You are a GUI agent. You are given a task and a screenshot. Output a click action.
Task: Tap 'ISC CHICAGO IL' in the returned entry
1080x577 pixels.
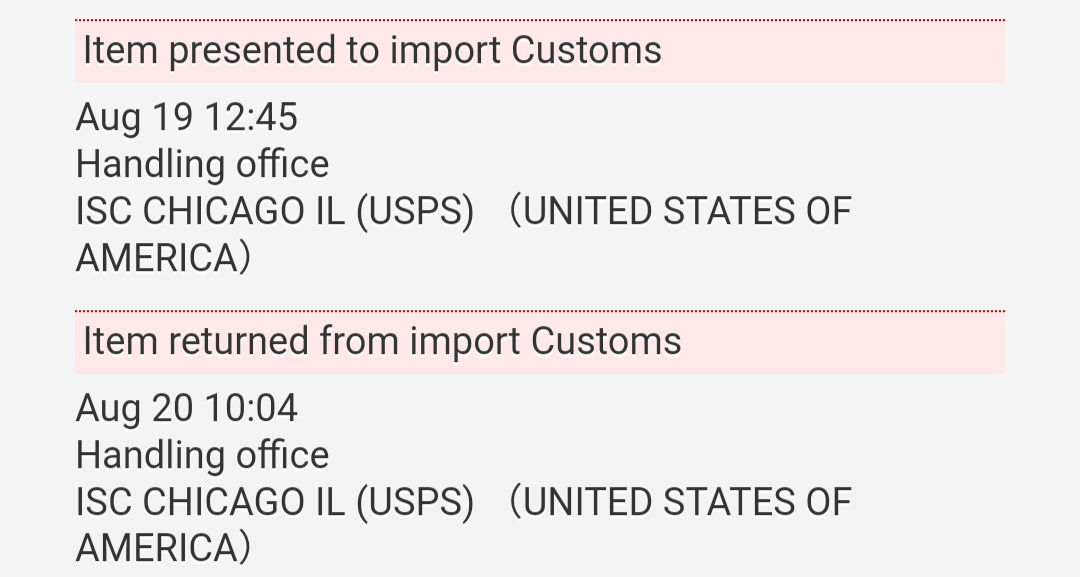pyautogui.click(x=210, y=502)
